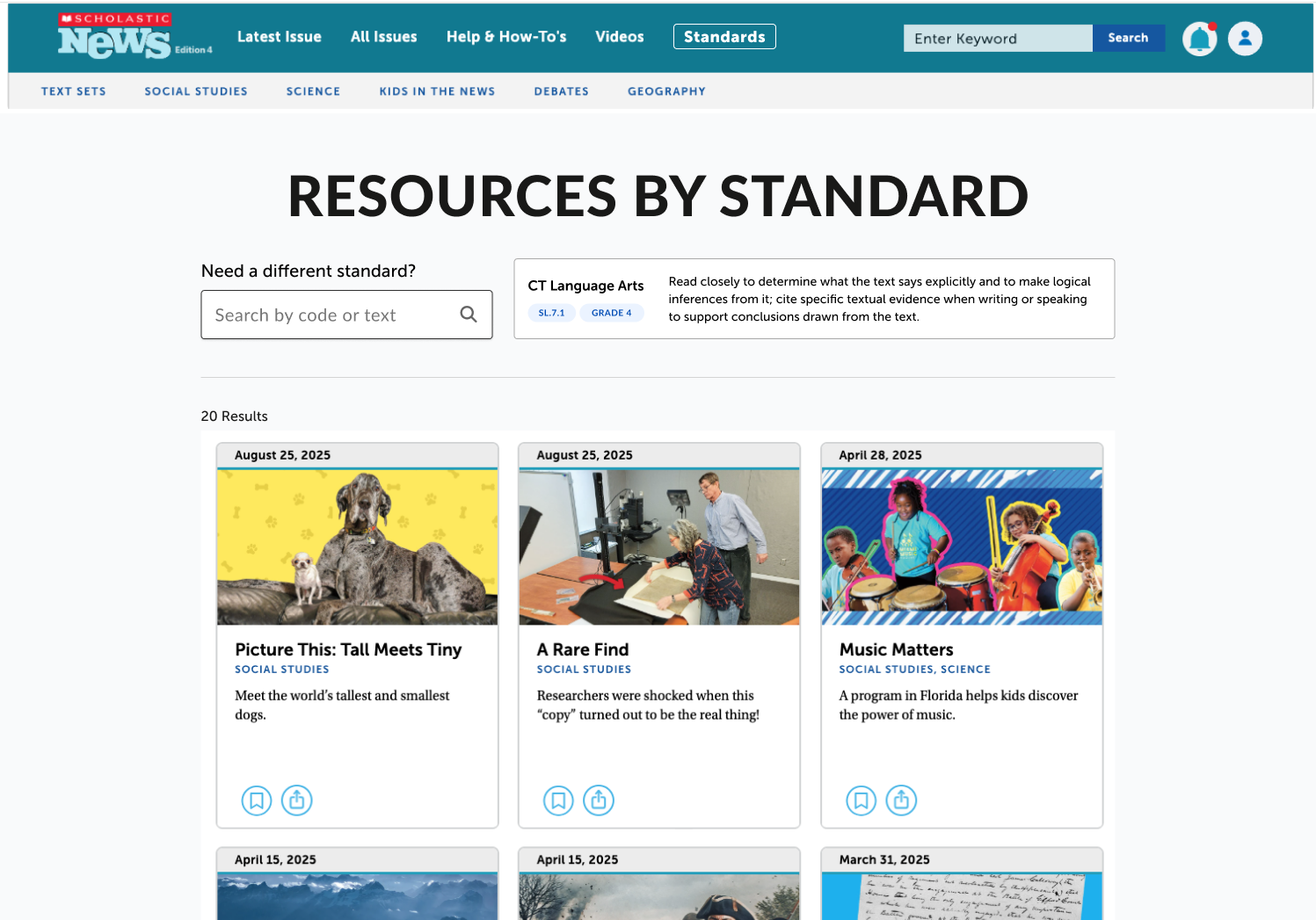Click the Need a different standard? text
Screen dimensions: 1316x920
tap(309, 271)
